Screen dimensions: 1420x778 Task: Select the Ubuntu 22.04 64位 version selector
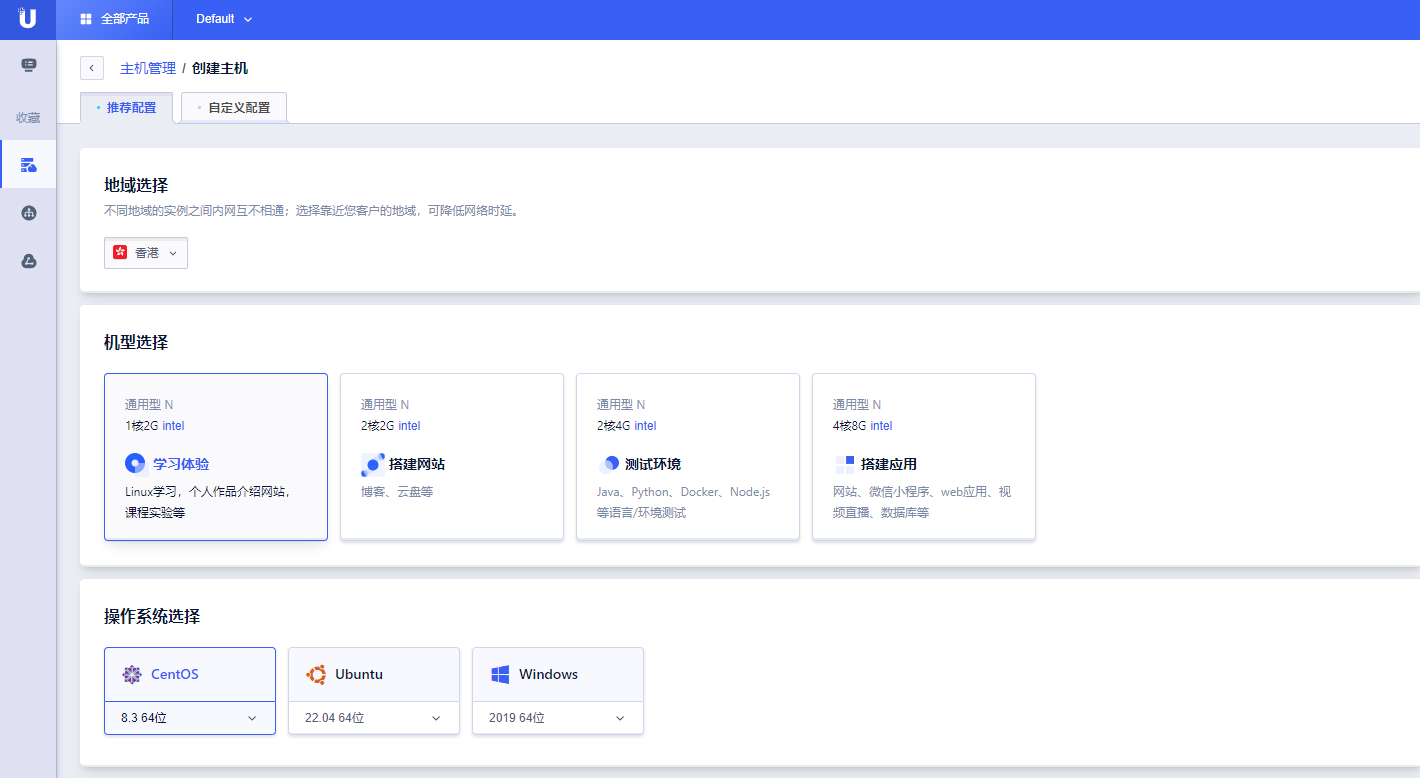(373, 717)
